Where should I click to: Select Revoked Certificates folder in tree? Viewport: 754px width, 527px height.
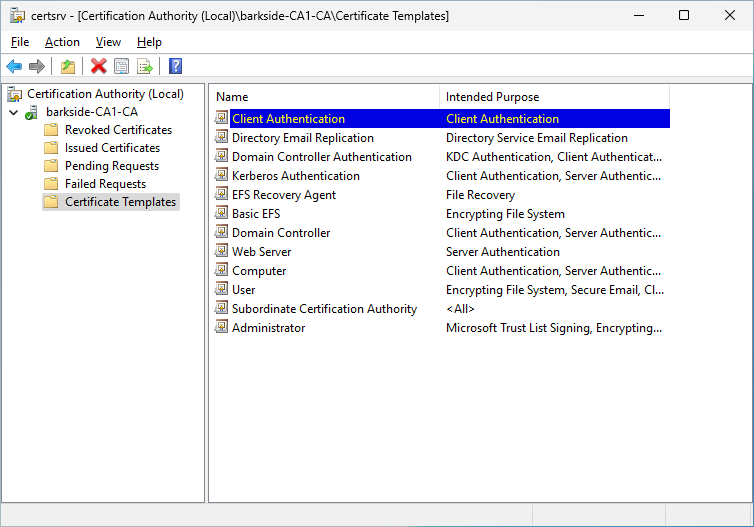pyautogui.click(x=118, y=130)
